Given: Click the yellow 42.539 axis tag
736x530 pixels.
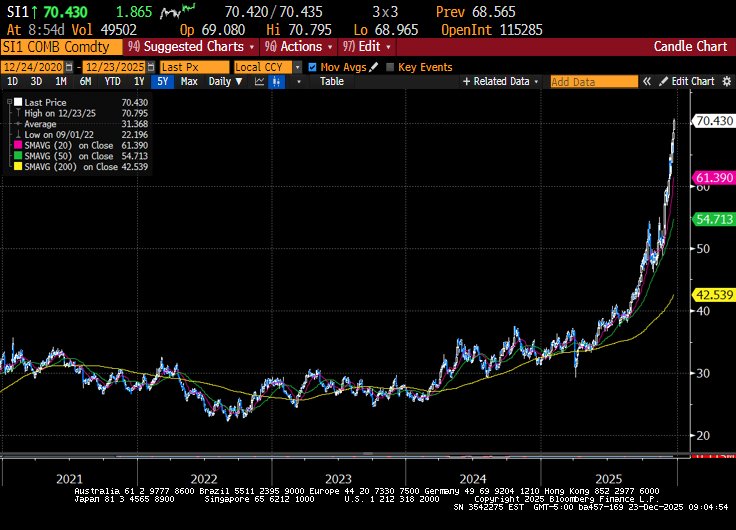Looking at the screenshot, I should (714, 295).
